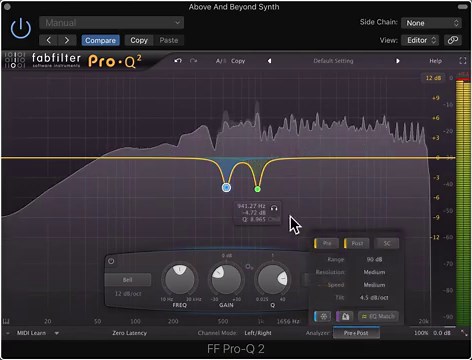Open the Help menu
This screenshot has height=360, width=472.
coord(435,61)
